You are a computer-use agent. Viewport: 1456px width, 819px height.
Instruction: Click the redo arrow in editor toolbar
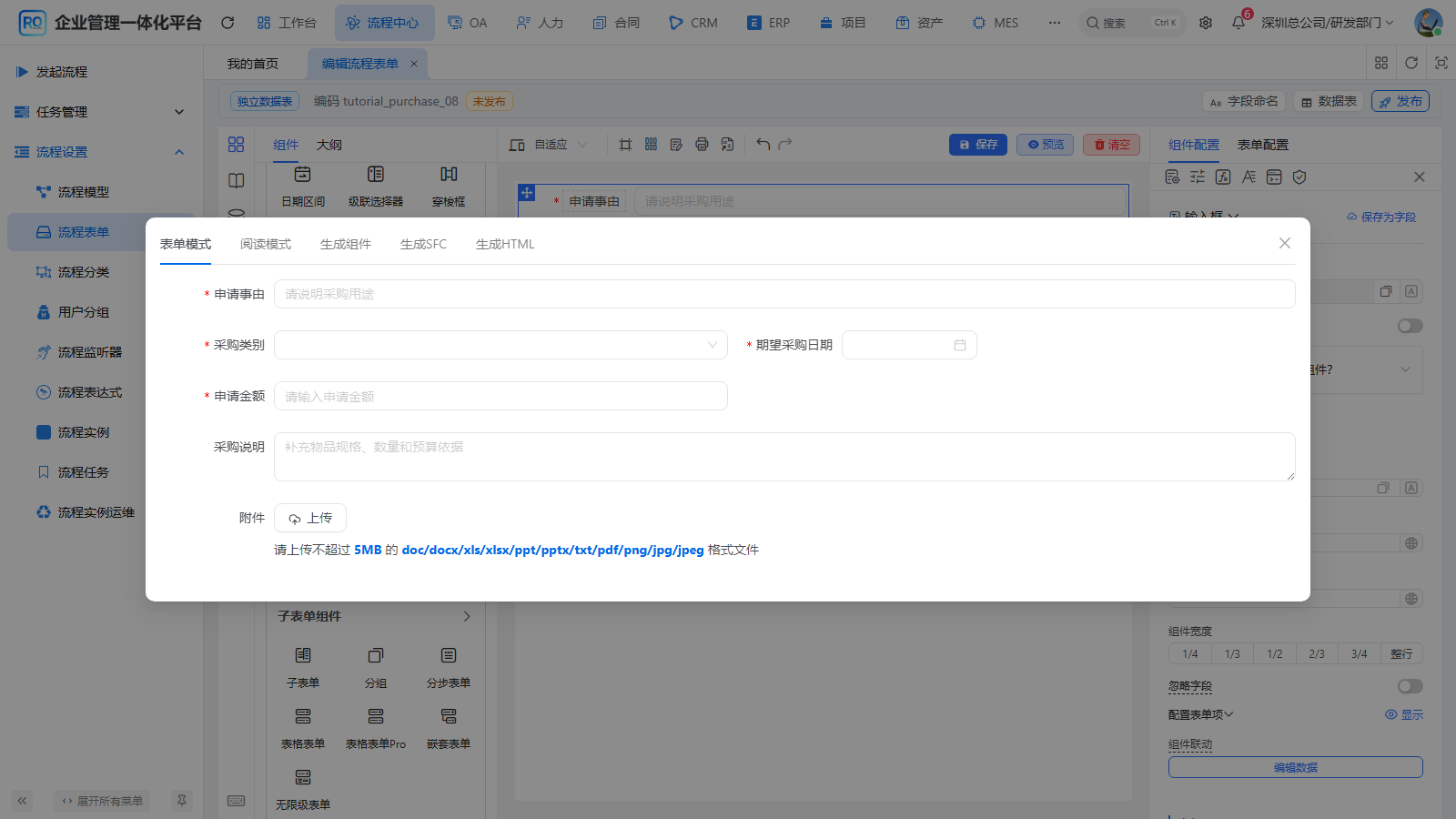[785, 144]
